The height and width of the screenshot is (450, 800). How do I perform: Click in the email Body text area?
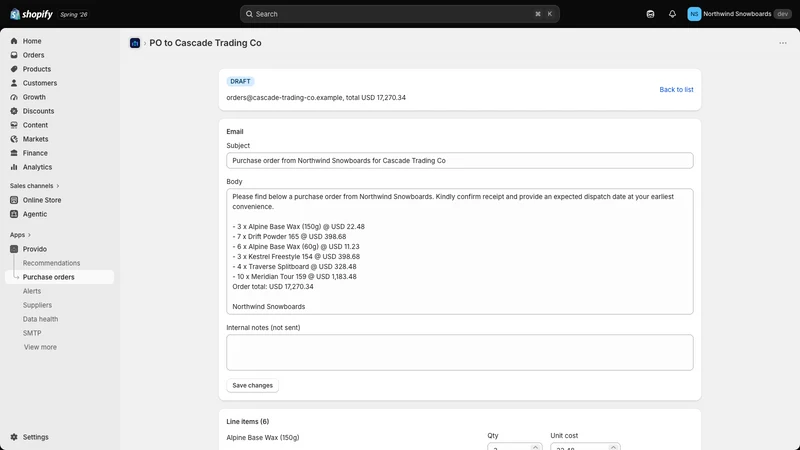pos(460,252)
